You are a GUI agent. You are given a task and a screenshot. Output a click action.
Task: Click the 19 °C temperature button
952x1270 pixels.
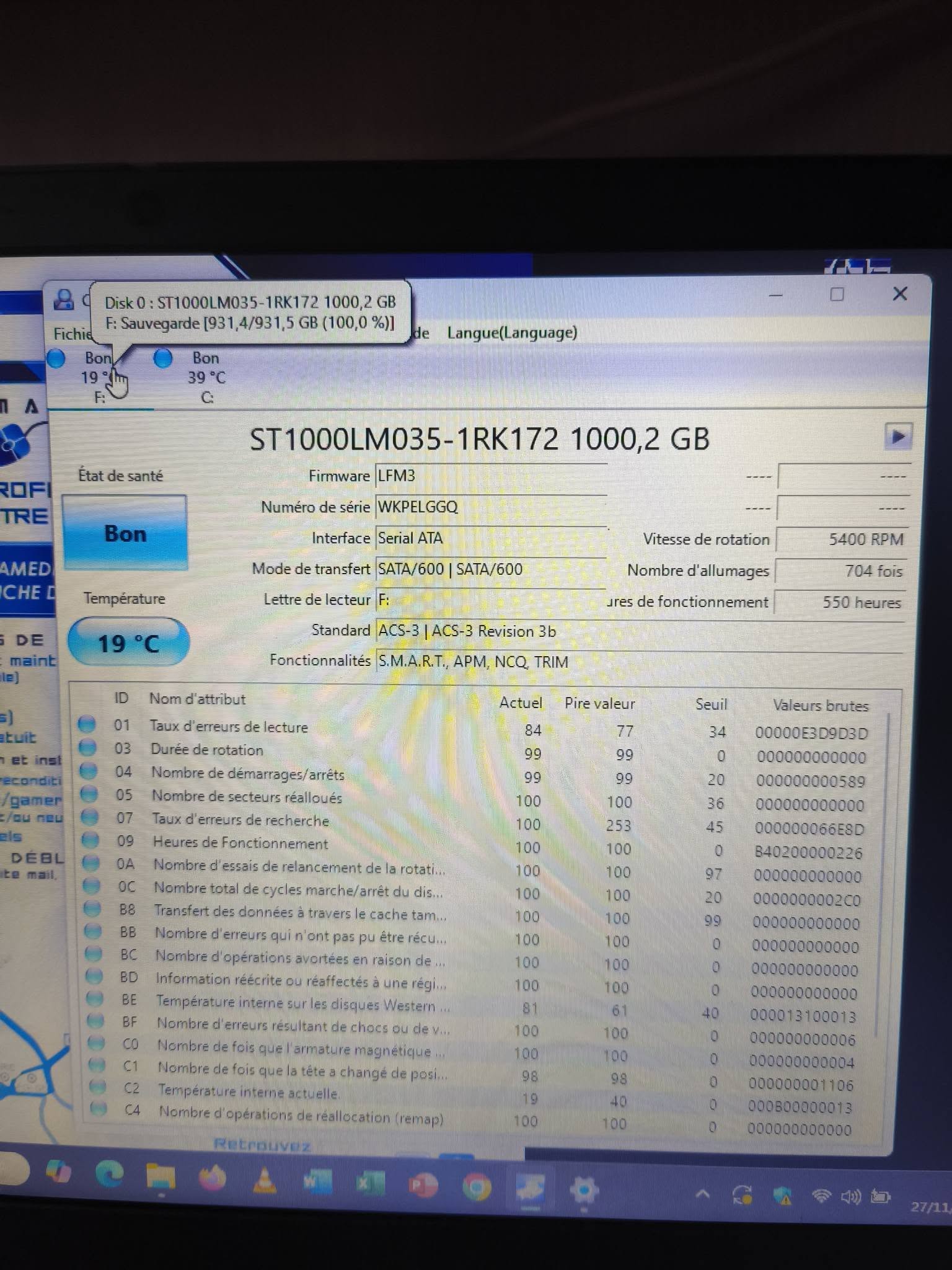pyautogui.click(x=128, y=643)
